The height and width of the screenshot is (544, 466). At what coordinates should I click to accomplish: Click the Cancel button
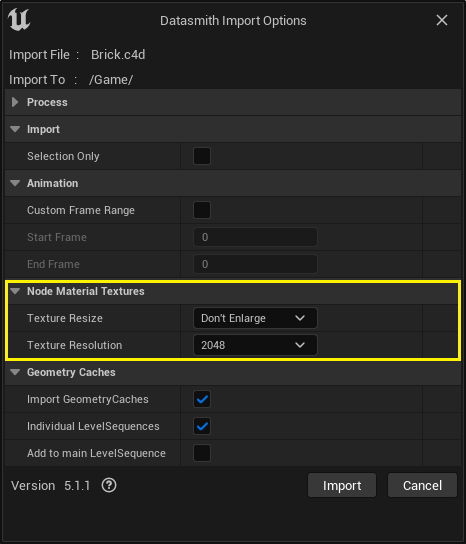[422, 485]
